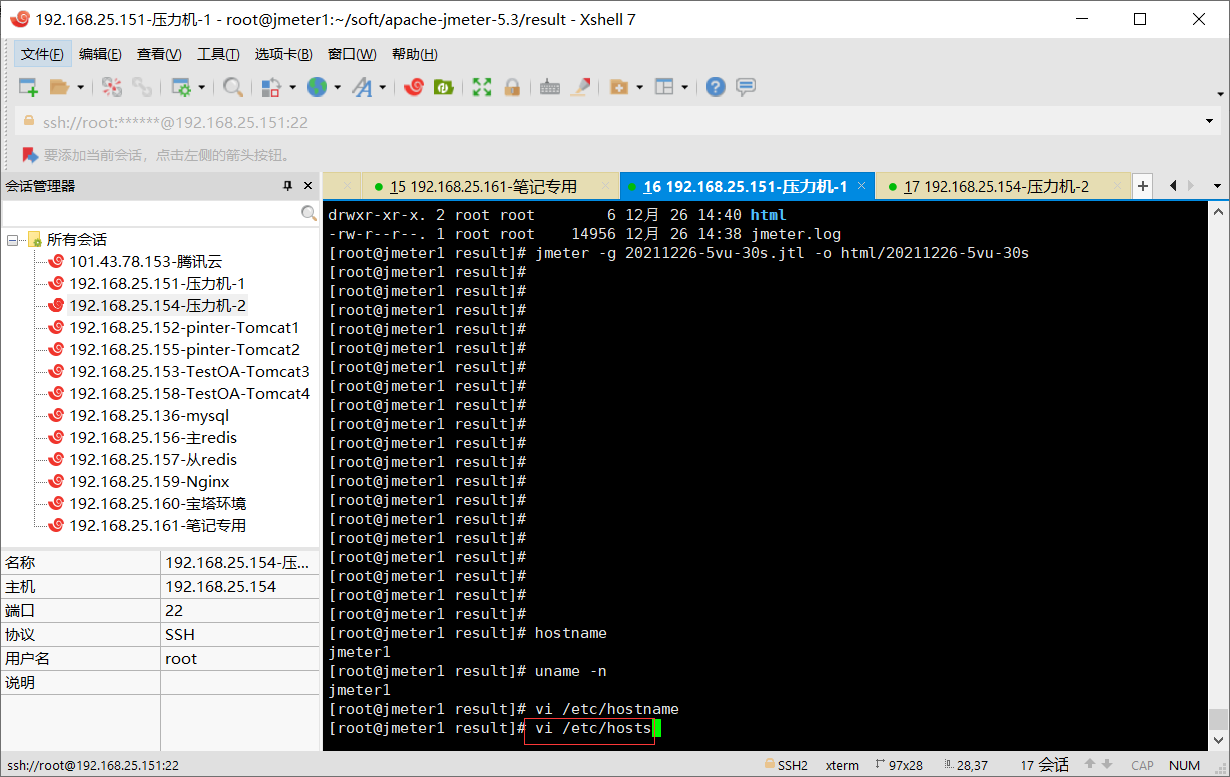Click the tab scroll right arrow
The image size is (1230, 777).
coord(1191,186)
